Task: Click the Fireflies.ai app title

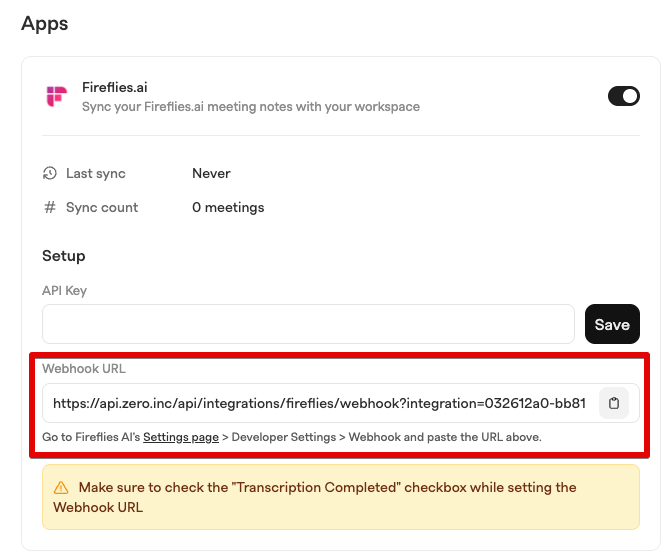Action: 114,87
